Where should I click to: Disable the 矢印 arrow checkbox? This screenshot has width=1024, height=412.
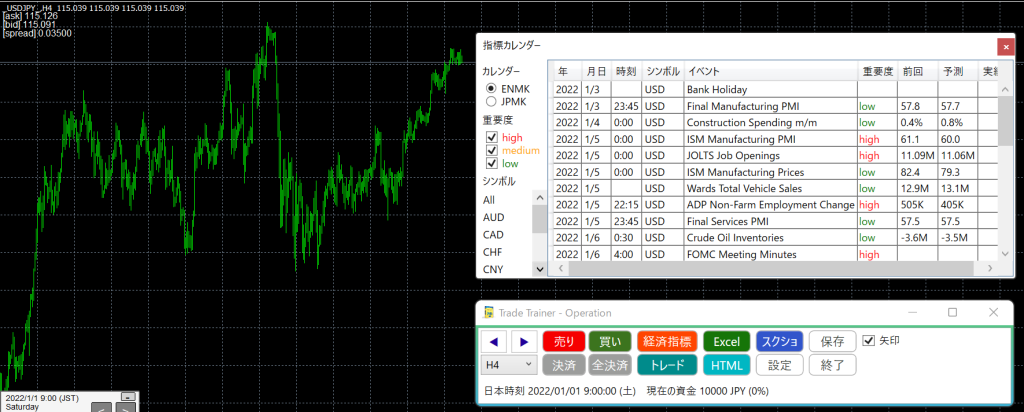[868, 340]
